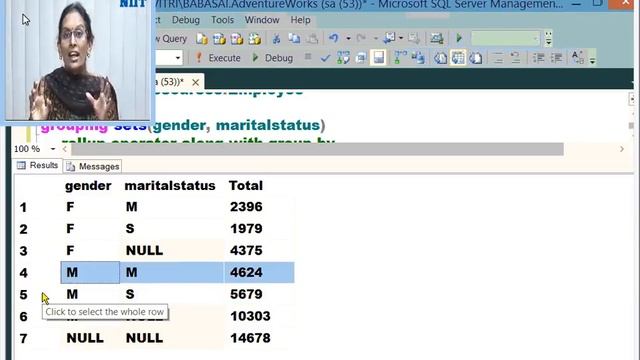The width and height of the screenshot is (640, 360).
Task: Toggle the IntelliSense Enabled button
Action: pos(378,58)
